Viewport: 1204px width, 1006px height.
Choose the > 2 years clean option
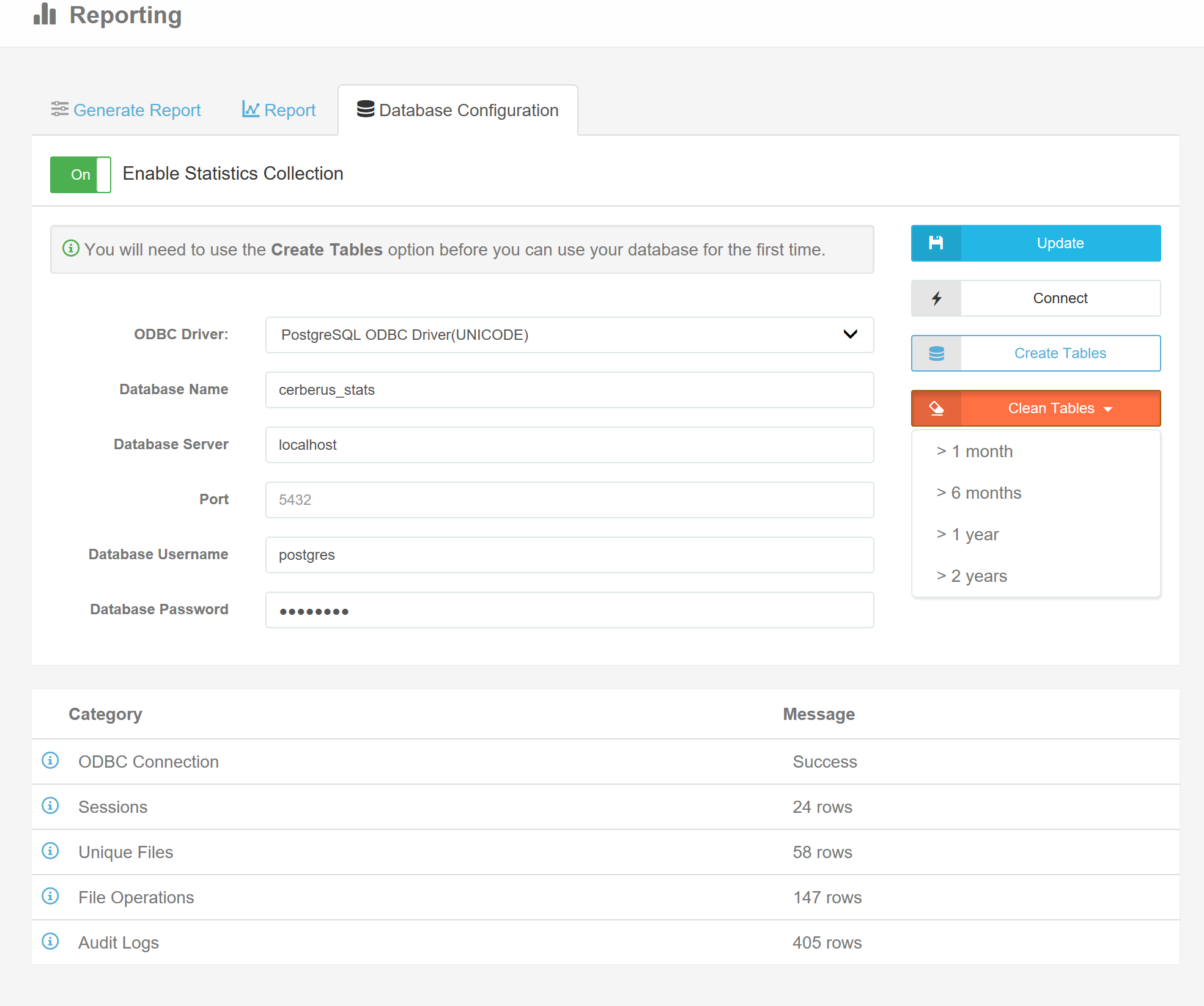tap(1036, 576)
